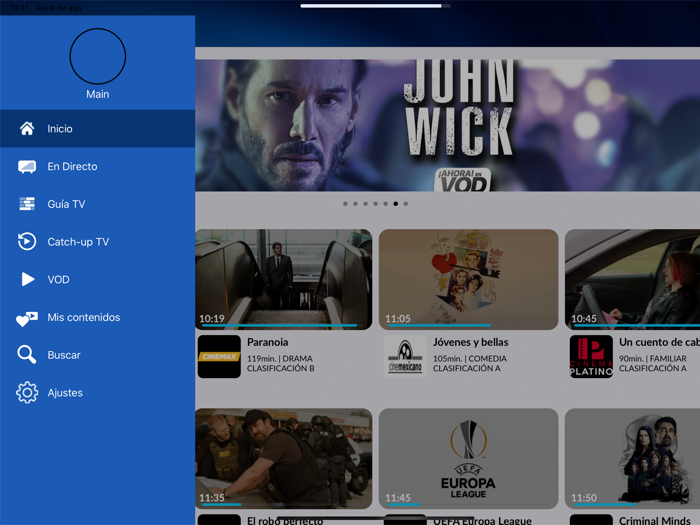Open the Ajustes menu item

click(x=97, y=393)
